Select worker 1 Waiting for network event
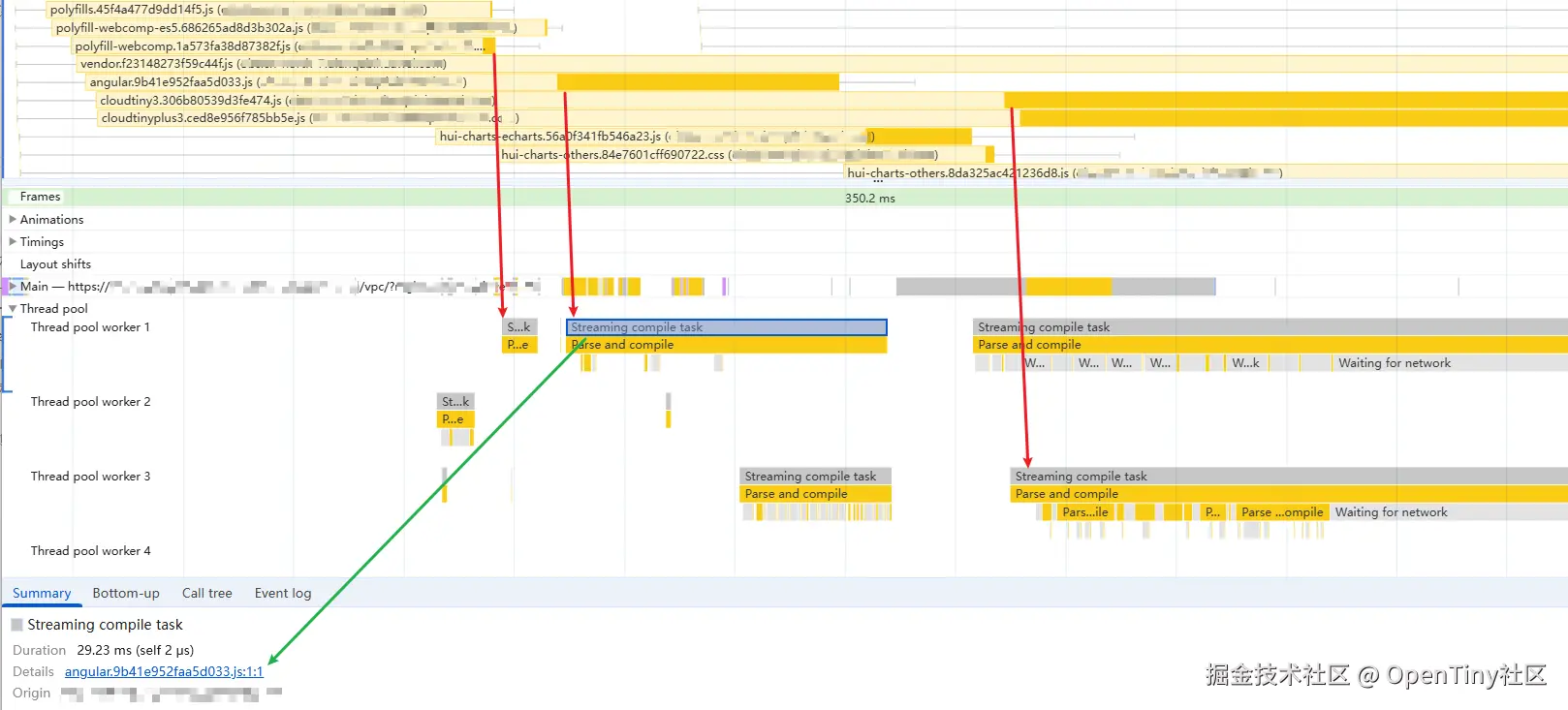The width and height of the screenshot is (1568, 710). click(x=1450, y=363)
